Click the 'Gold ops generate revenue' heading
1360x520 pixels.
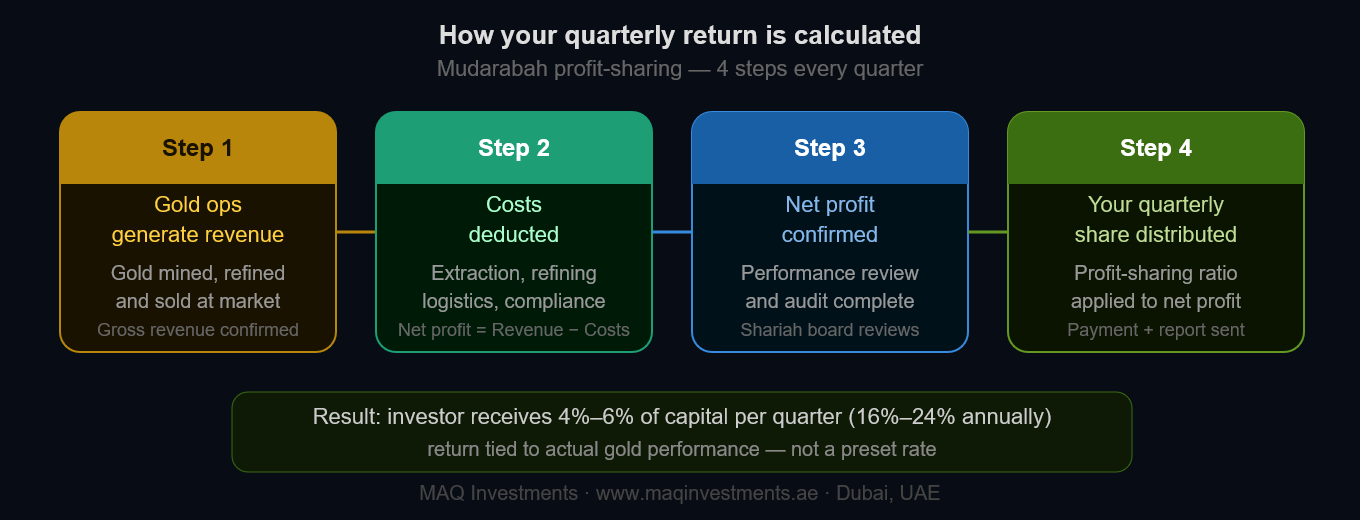(x=198, y=220)
